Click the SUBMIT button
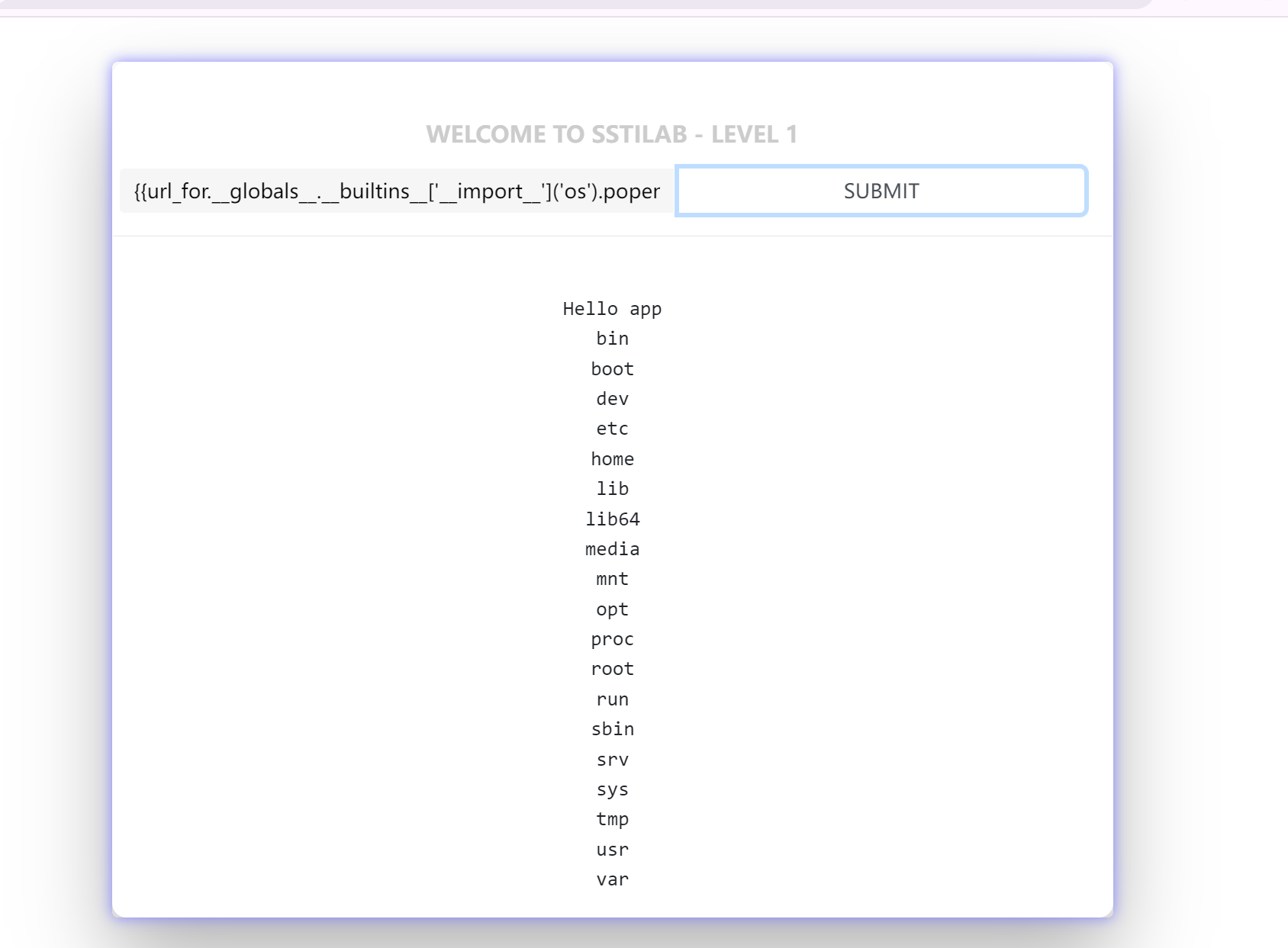The image size is (1288, 948). click(x=881, y=191)
